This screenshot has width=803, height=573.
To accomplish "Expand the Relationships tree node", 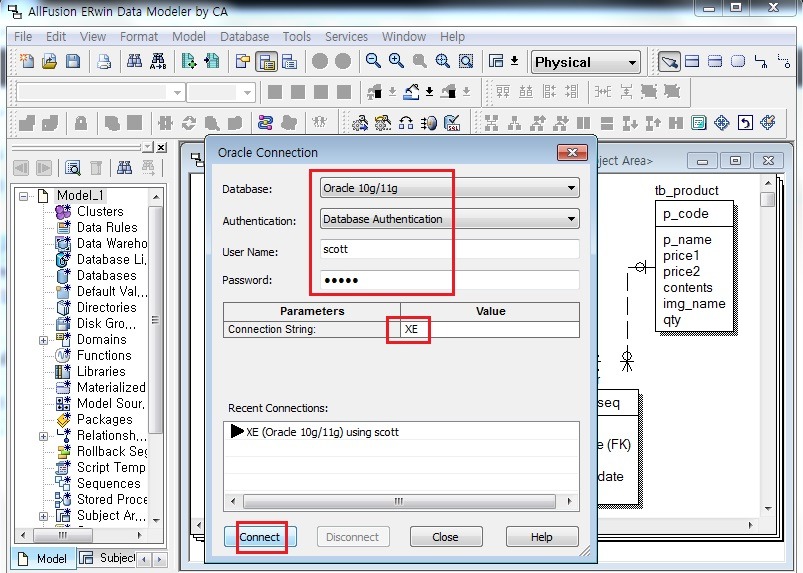I will 44,436.
